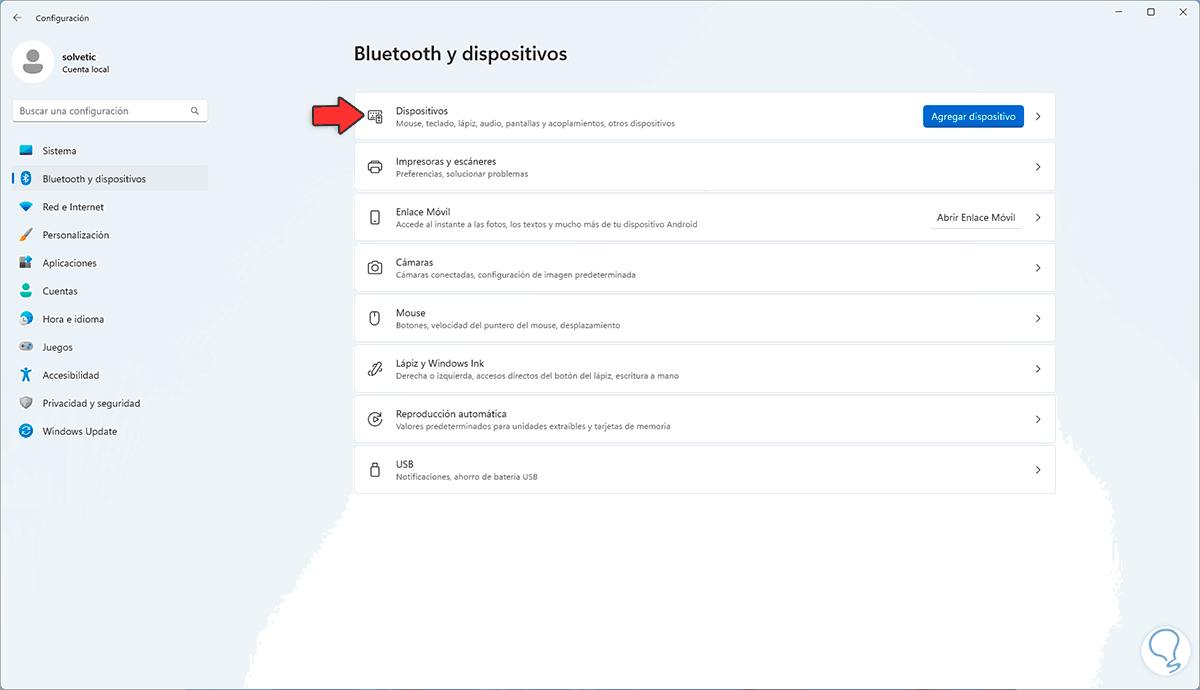The width and height of the screenshot is (1200, 690).
Task: Click the Dispositivos keyboard icon
Action: (x=375, y=116)
